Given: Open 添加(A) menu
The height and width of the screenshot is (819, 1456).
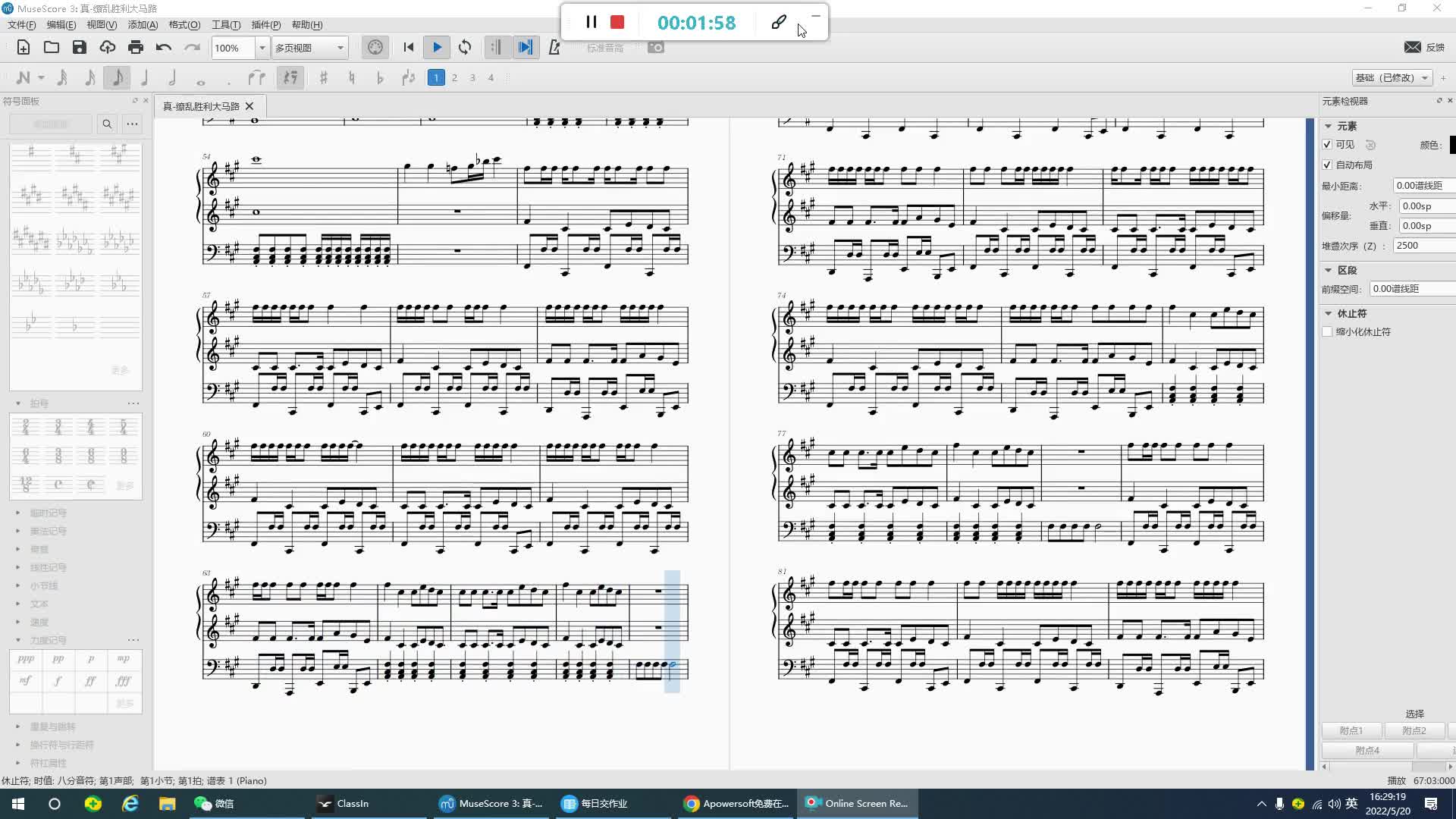Looking at the screenshot, I should tap(143, 24).
